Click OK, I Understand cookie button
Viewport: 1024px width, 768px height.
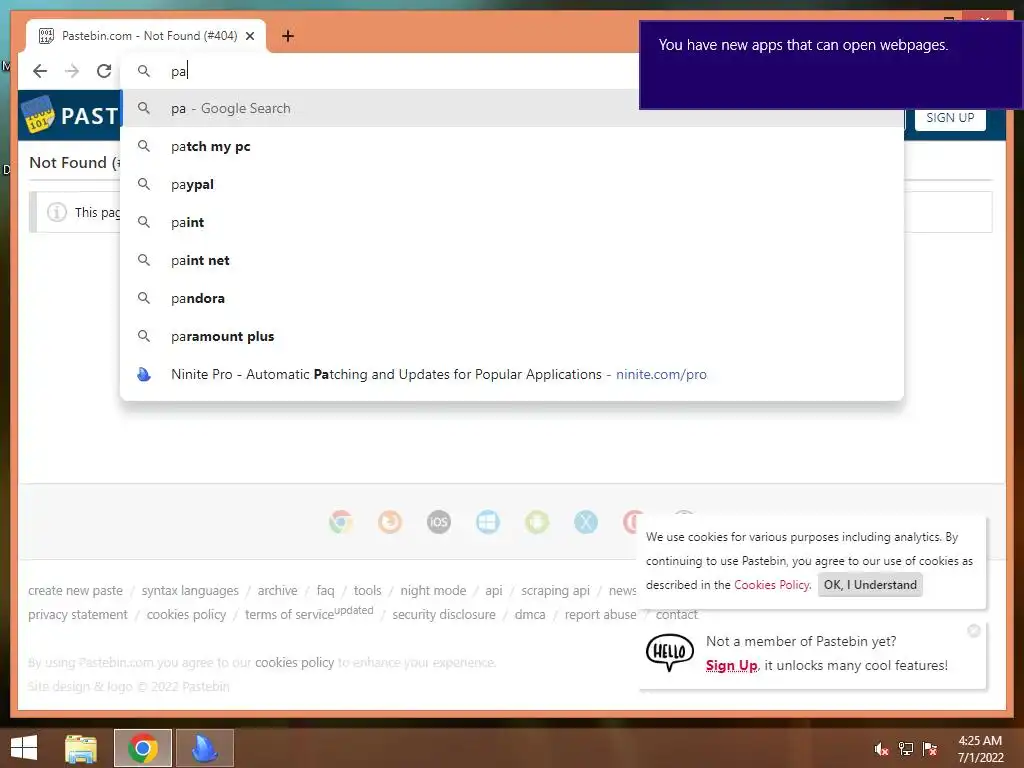coord(870,584)
